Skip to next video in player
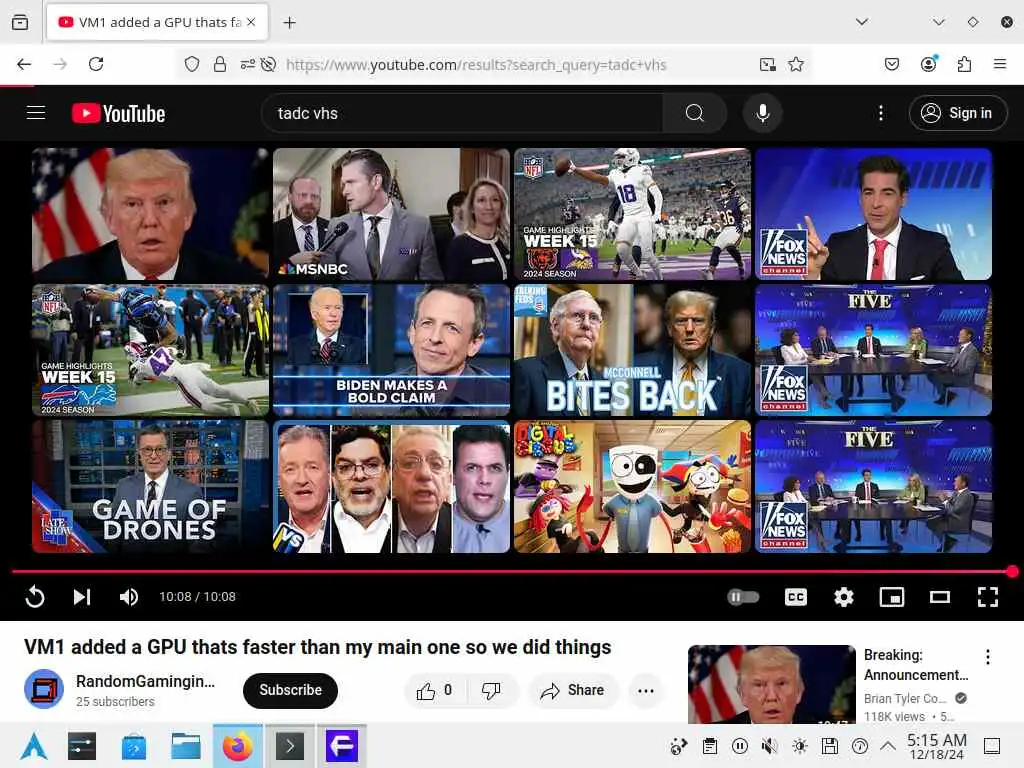This screenshot has height=768, width=1024. tap(82, 596)
